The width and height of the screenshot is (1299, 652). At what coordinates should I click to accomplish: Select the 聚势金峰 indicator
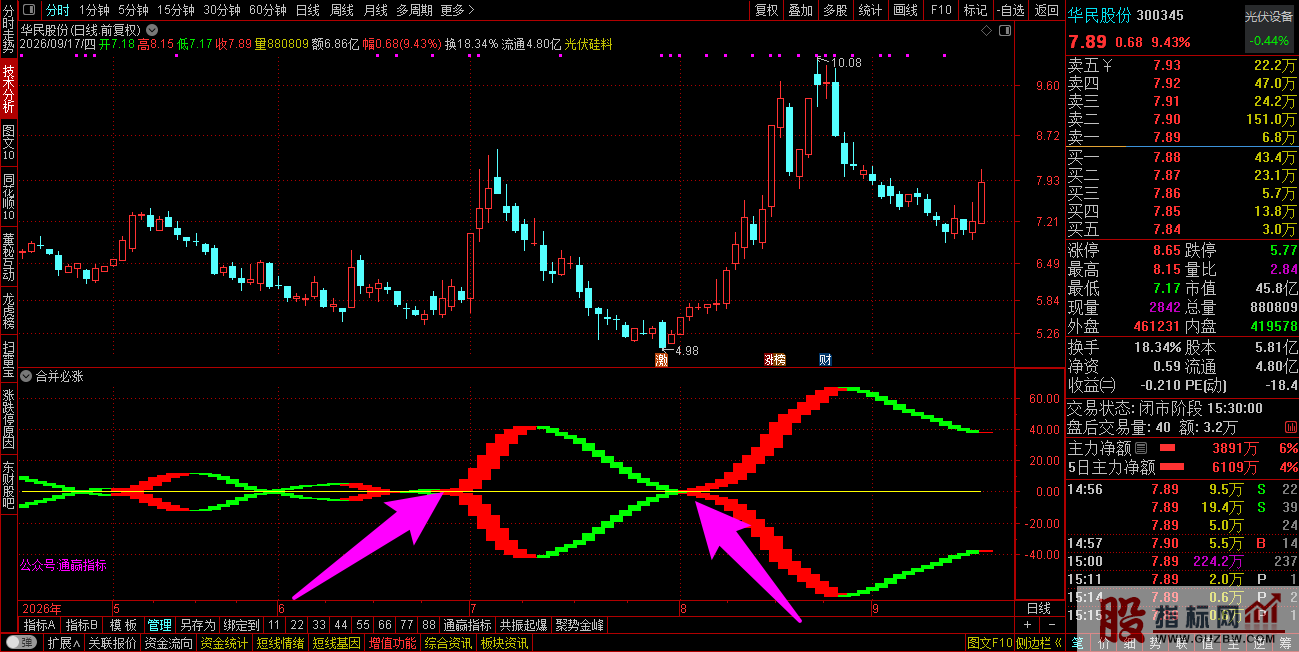[580, 625]
